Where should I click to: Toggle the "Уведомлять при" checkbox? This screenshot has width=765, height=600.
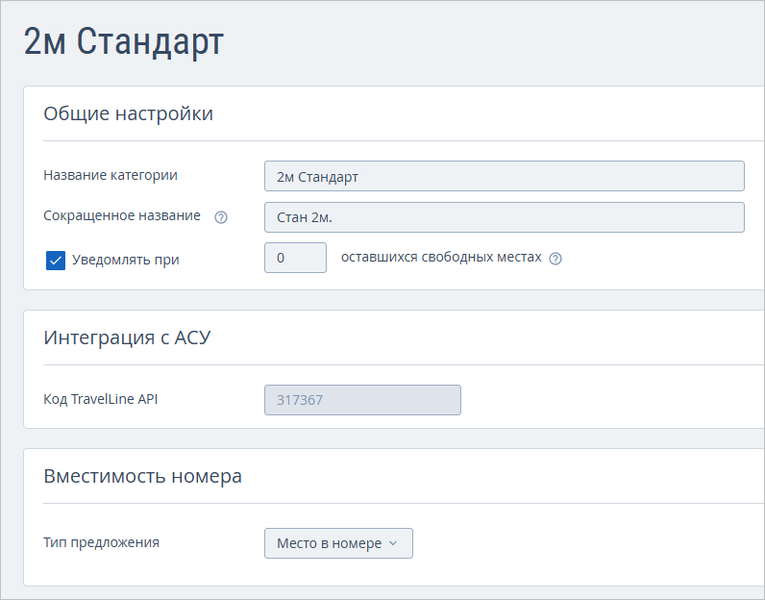tap(56, 260)
